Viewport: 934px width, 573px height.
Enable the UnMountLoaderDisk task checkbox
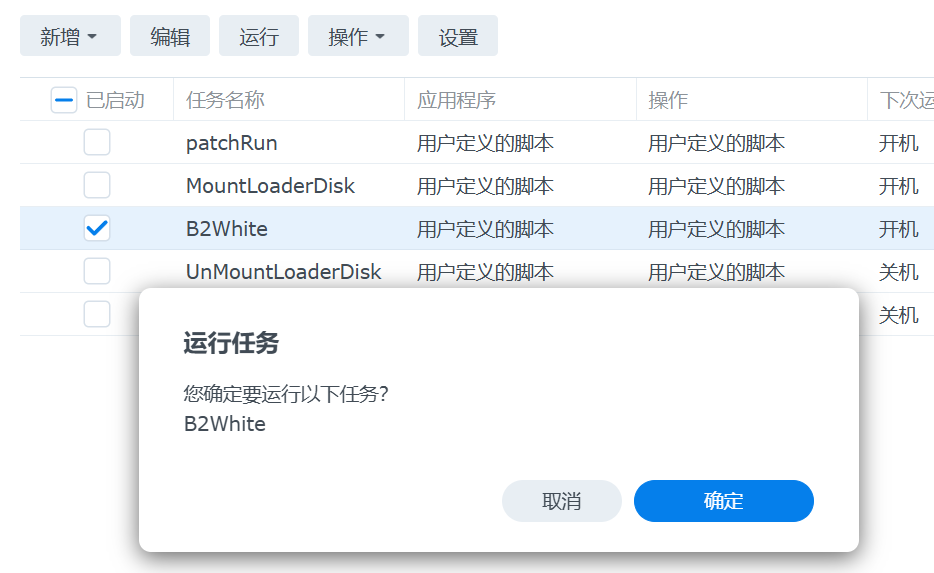[97, 271]
